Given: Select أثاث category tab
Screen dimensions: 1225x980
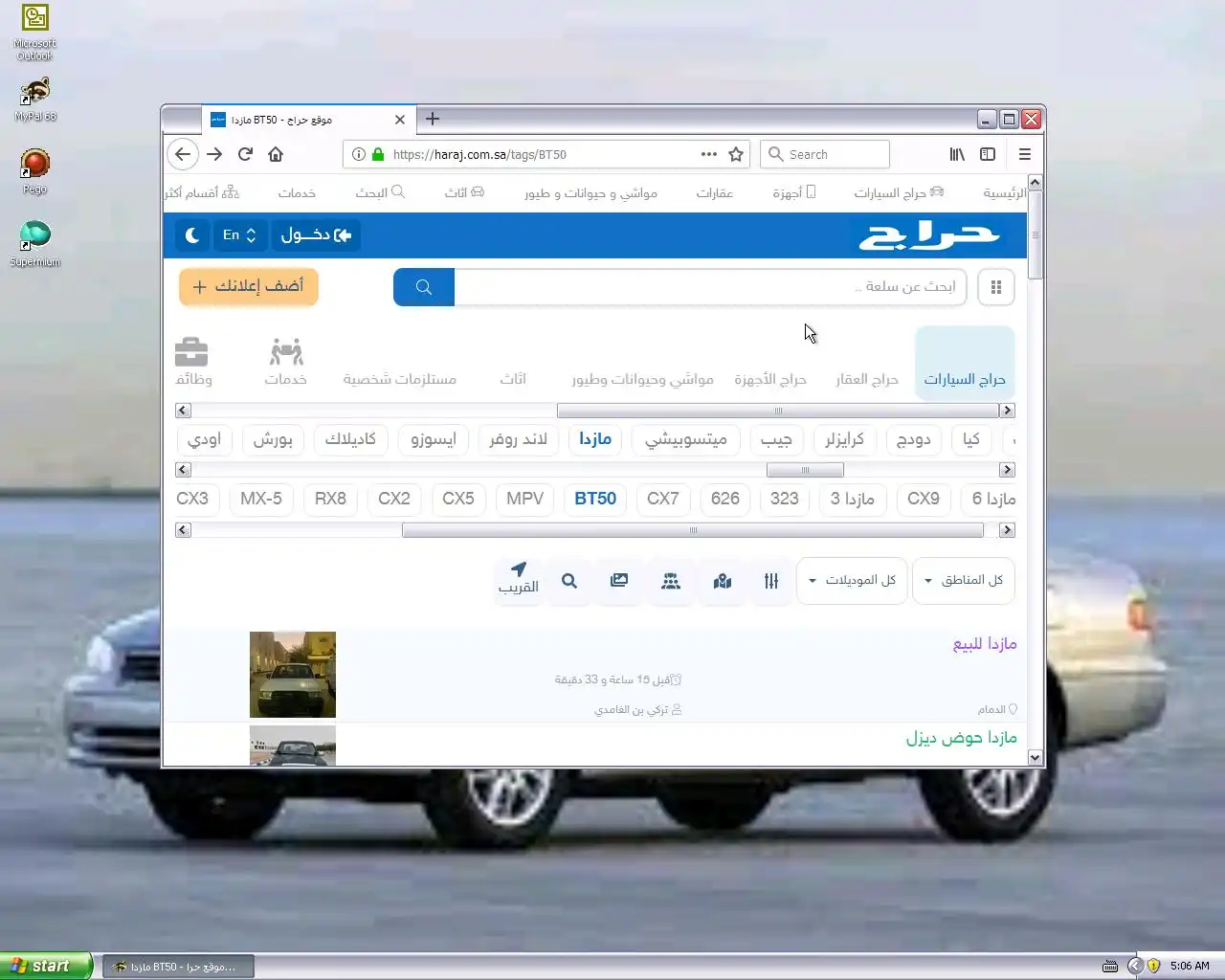Looking at the screenshot, I should (x=513, y=379).
